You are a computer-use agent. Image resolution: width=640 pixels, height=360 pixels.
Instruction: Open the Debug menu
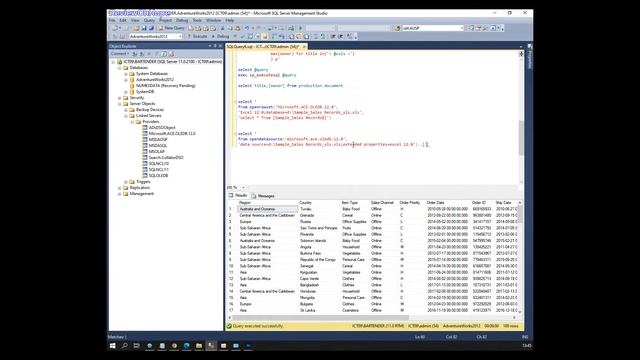pyautogui.click(x=182, y=20)
